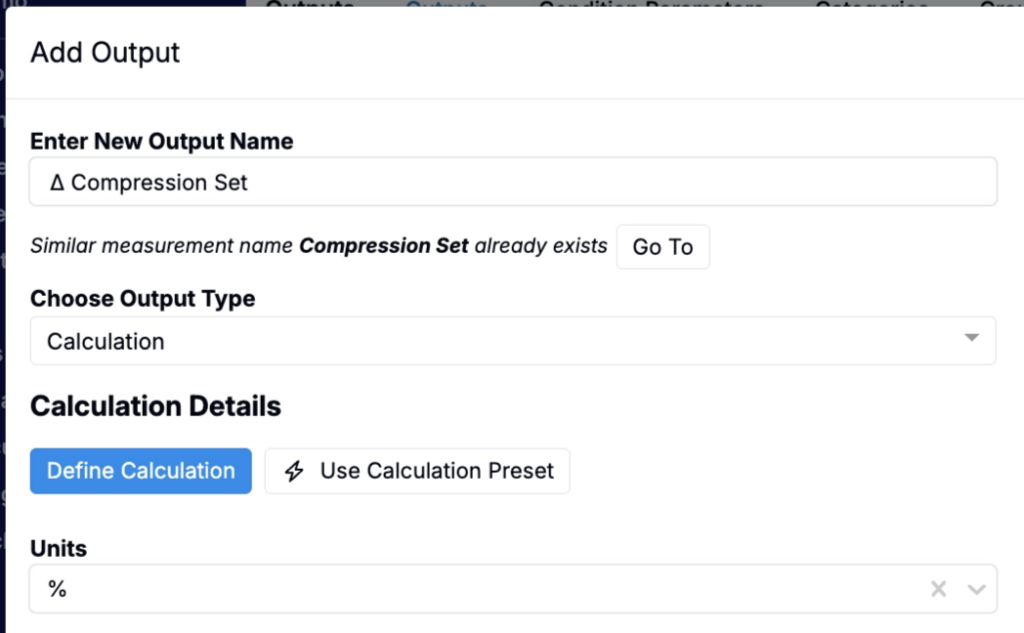Choose Use Calculation Preset
Screen dimensions: 1024x633
coord(417,471)
